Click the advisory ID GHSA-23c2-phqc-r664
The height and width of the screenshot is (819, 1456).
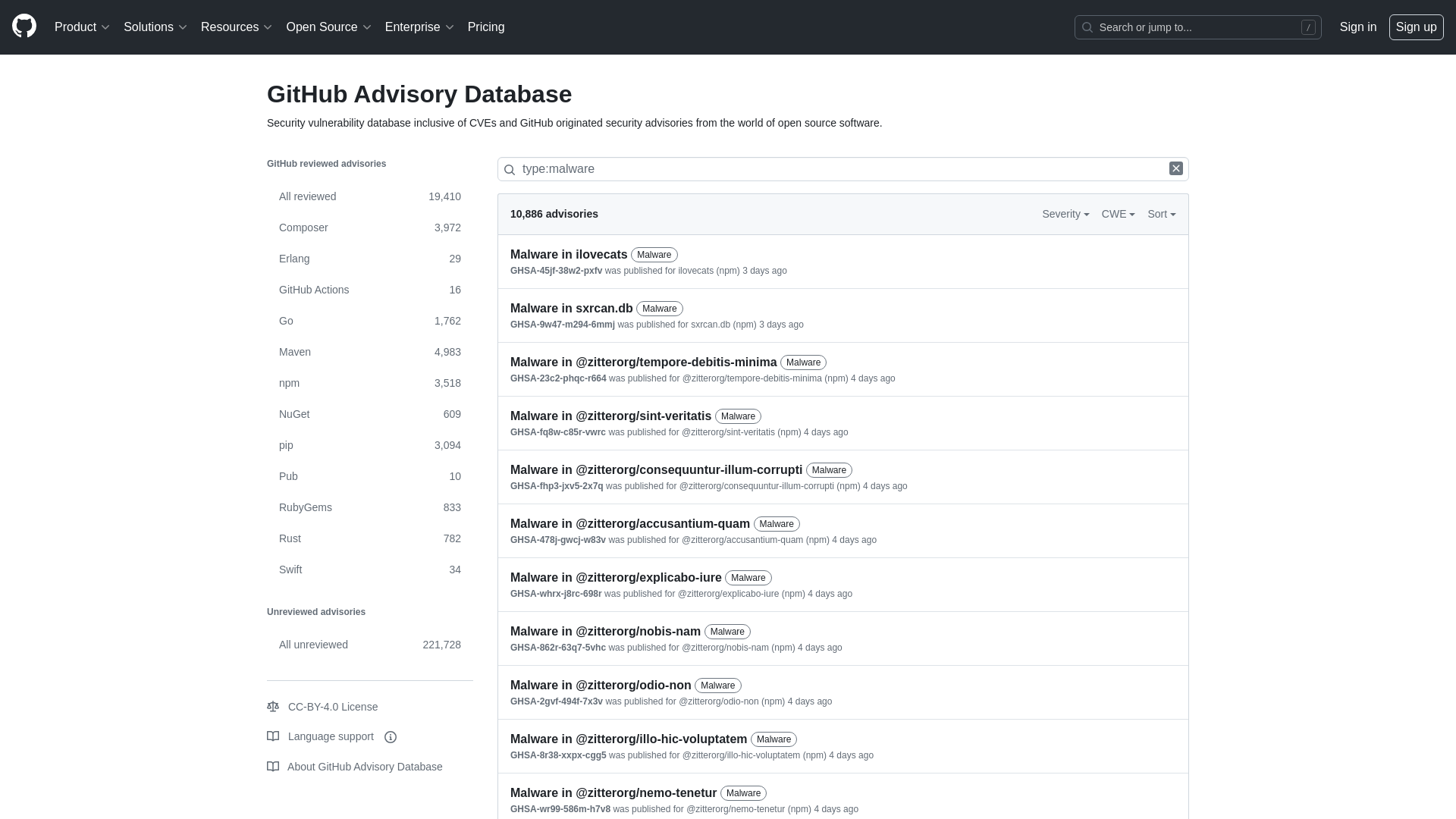(558, 378)
